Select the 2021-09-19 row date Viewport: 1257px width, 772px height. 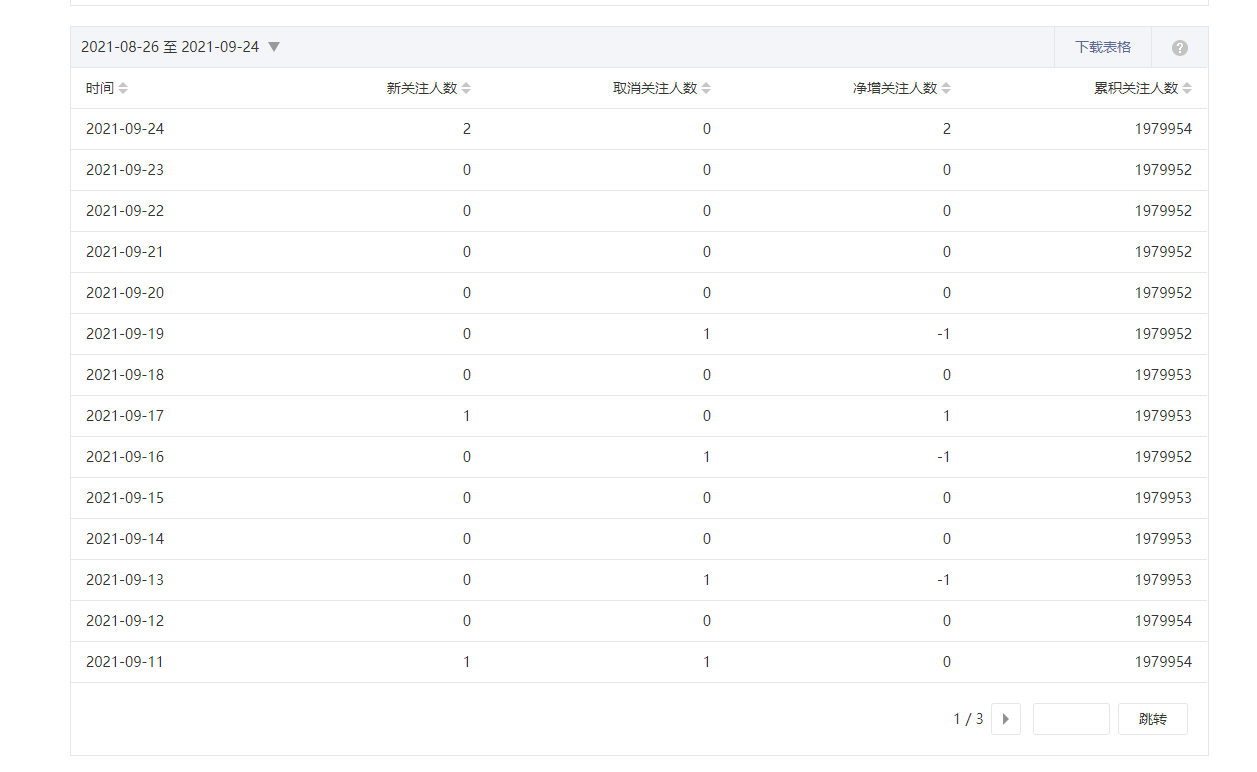(x=125, y=334)
